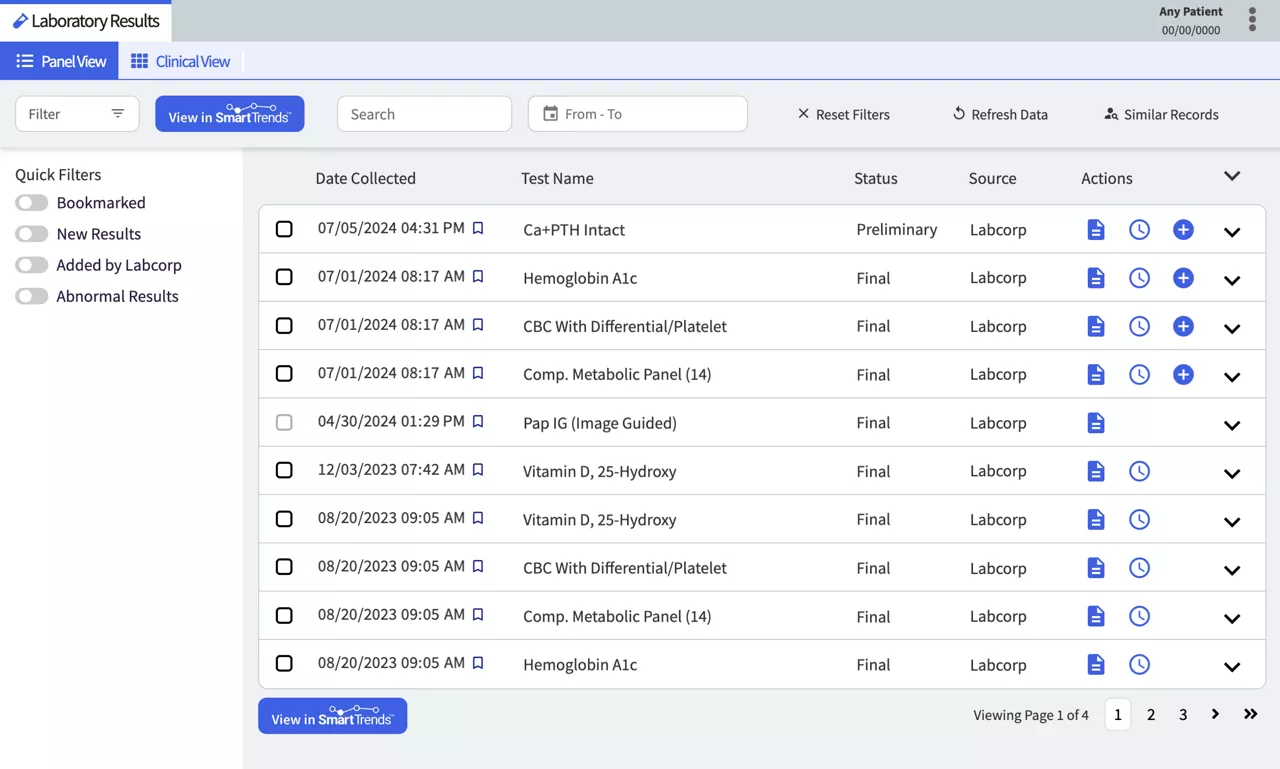The width and height of the screenshot is (1280, 769).
Task: Check the checkbox for Comp. Metabolic Panel (14)
Action: click(284, 373)
